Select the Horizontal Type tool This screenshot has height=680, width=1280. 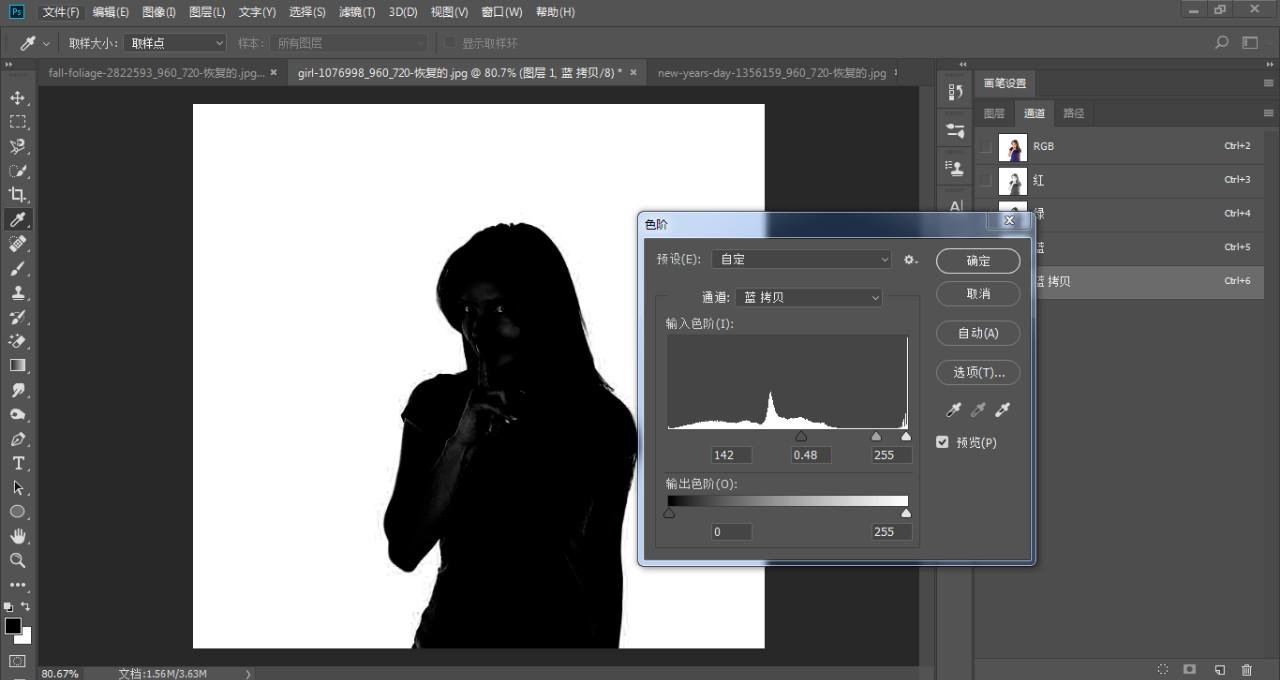coord(17,463)
